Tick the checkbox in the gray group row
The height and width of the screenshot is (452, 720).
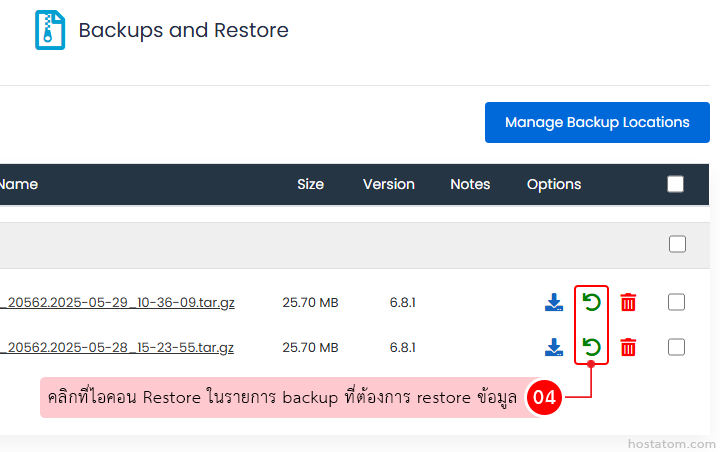click(677, 244)
